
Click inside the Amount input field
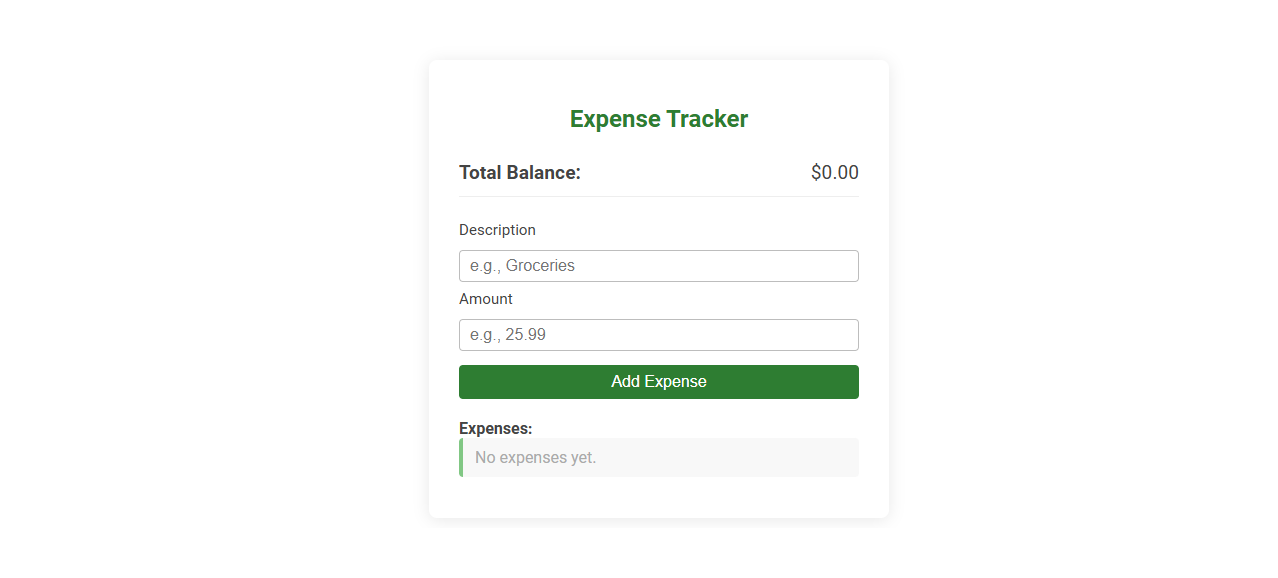(658, 334)
